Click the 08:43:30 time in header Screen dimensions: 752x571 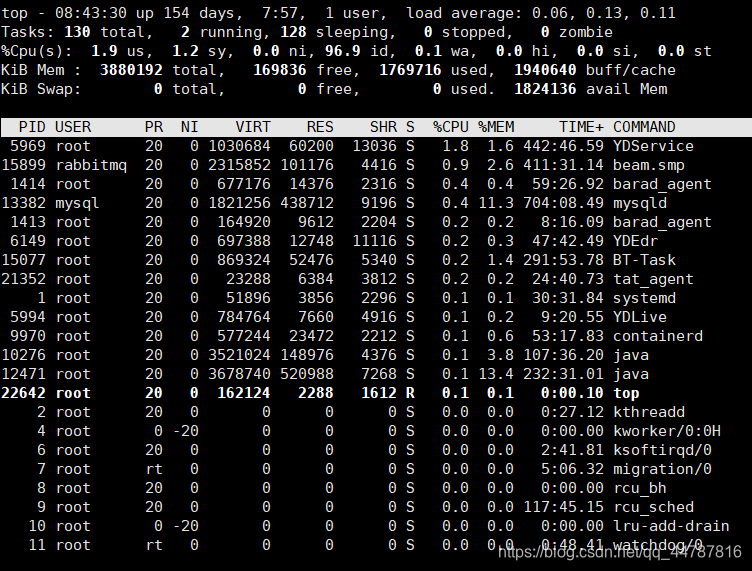click(91, 13)
